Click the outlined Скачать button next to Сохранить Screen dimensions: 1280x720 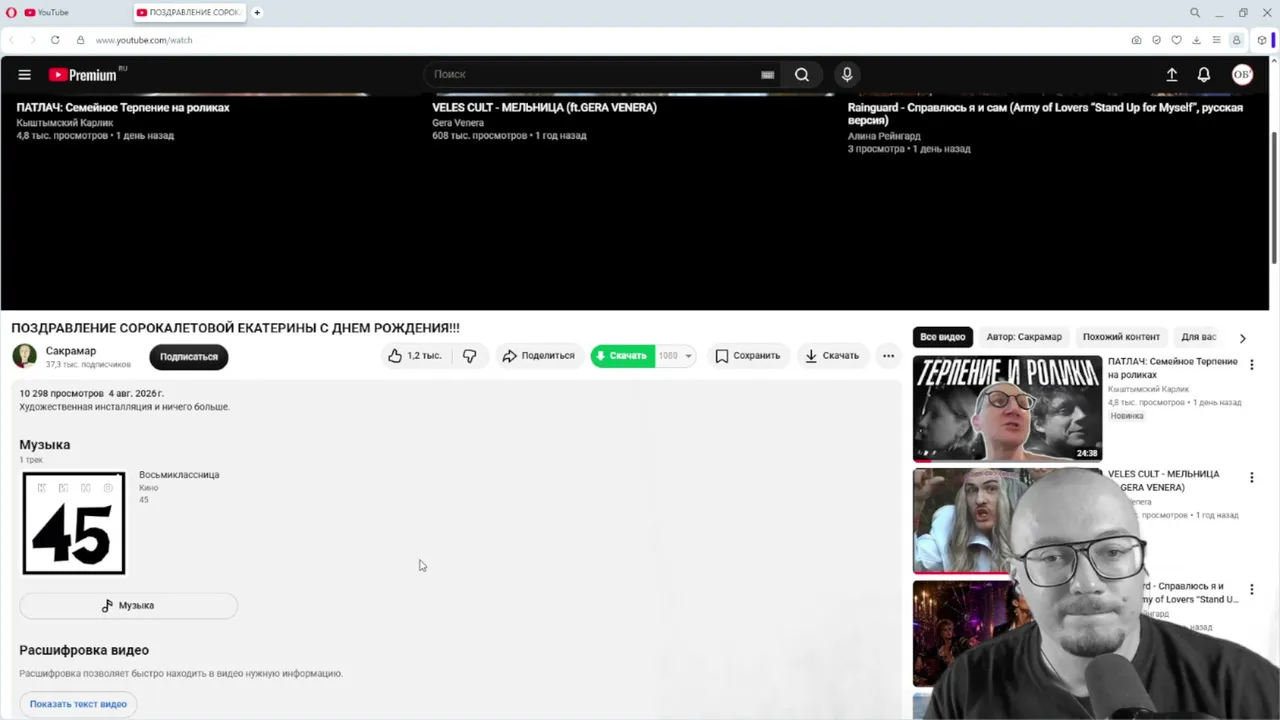point(832,356)
